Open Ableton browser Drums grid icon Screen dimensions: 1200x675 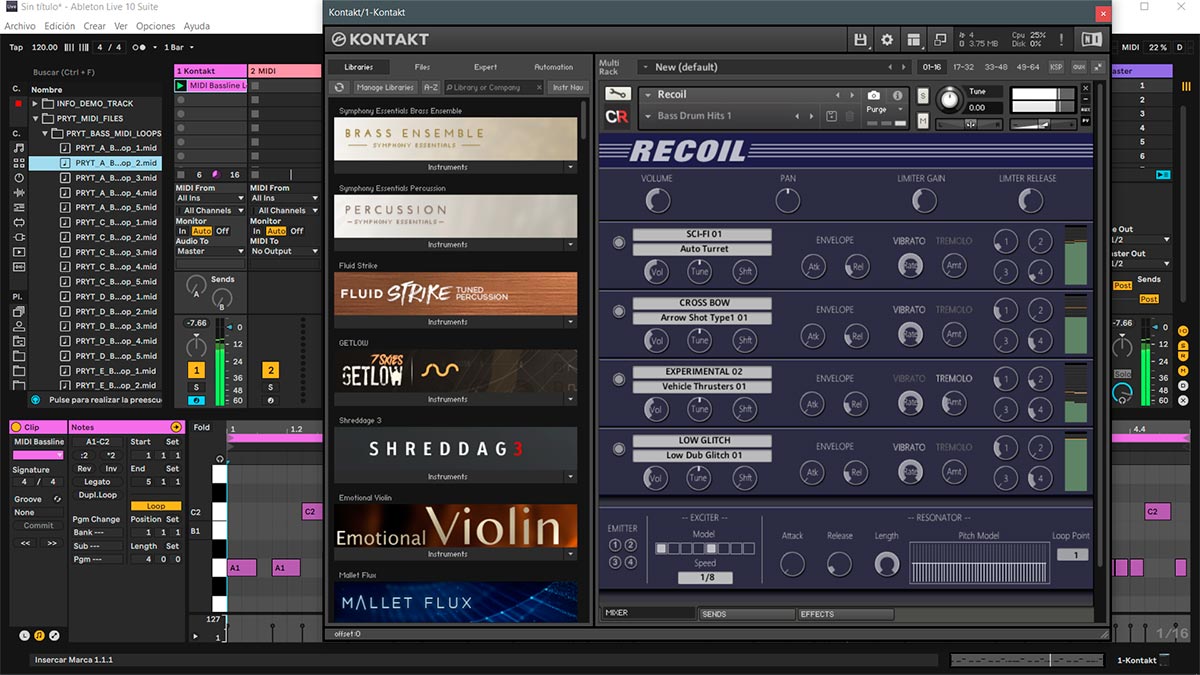tap(19, 163)
